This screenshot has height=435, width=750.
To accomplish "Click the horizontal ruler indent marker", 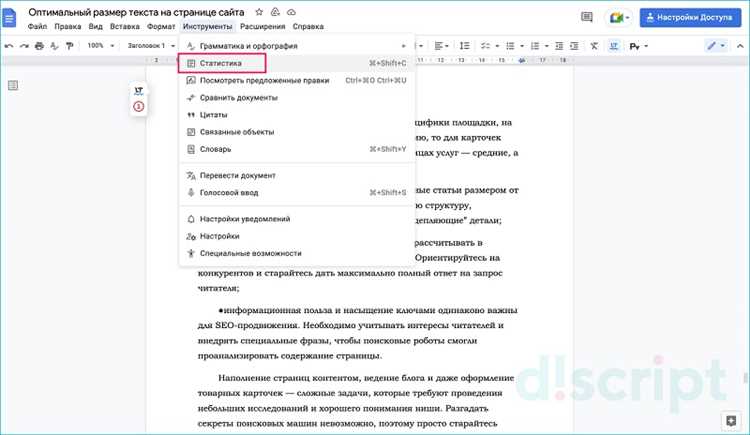I will 521,60.
